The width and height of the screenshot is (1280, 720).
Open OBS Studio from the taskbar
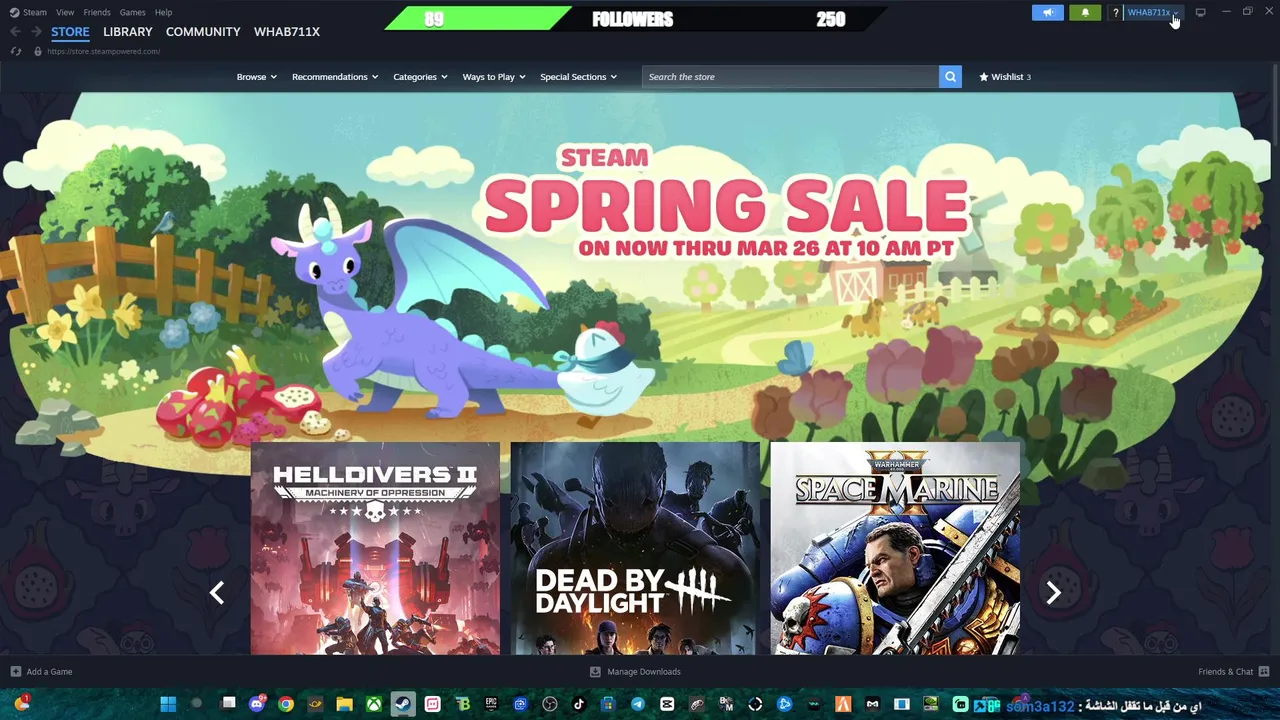(x=548, y=704)
